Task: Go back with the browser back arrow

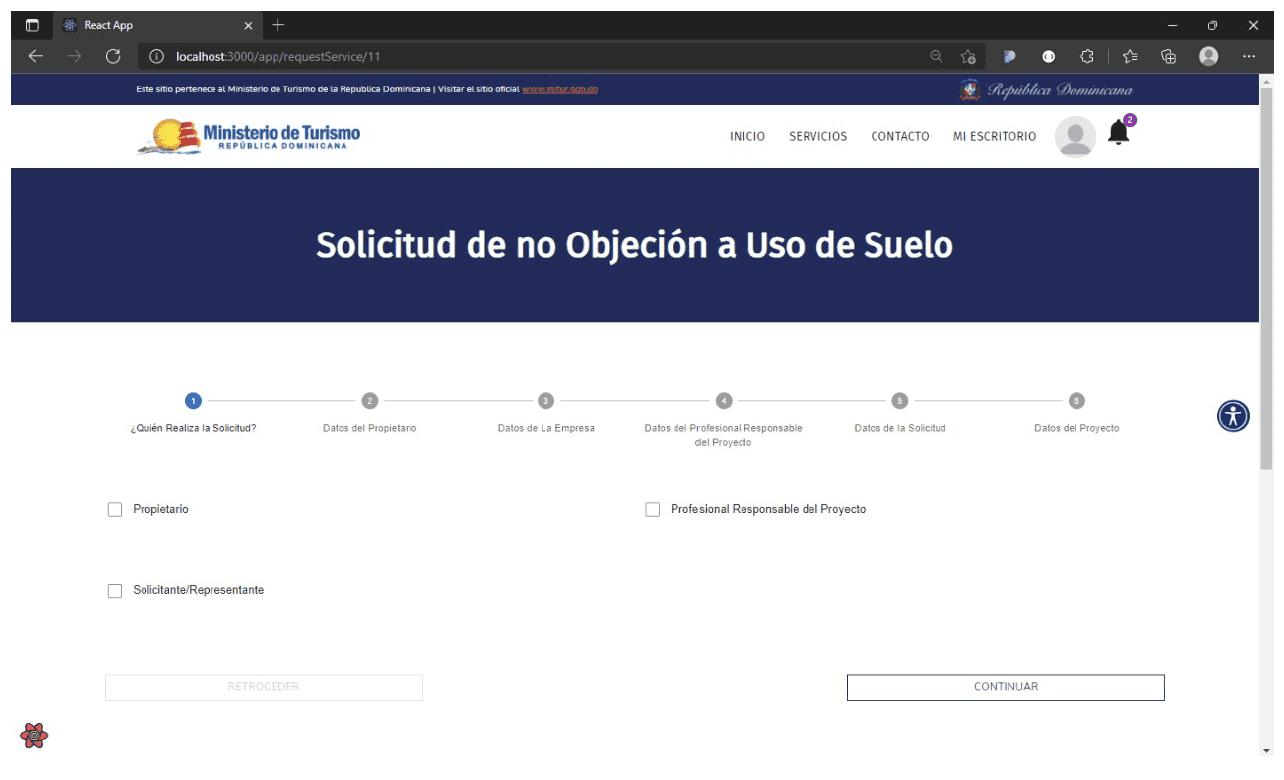Action: pyautogui.click(x=35, y=56)
